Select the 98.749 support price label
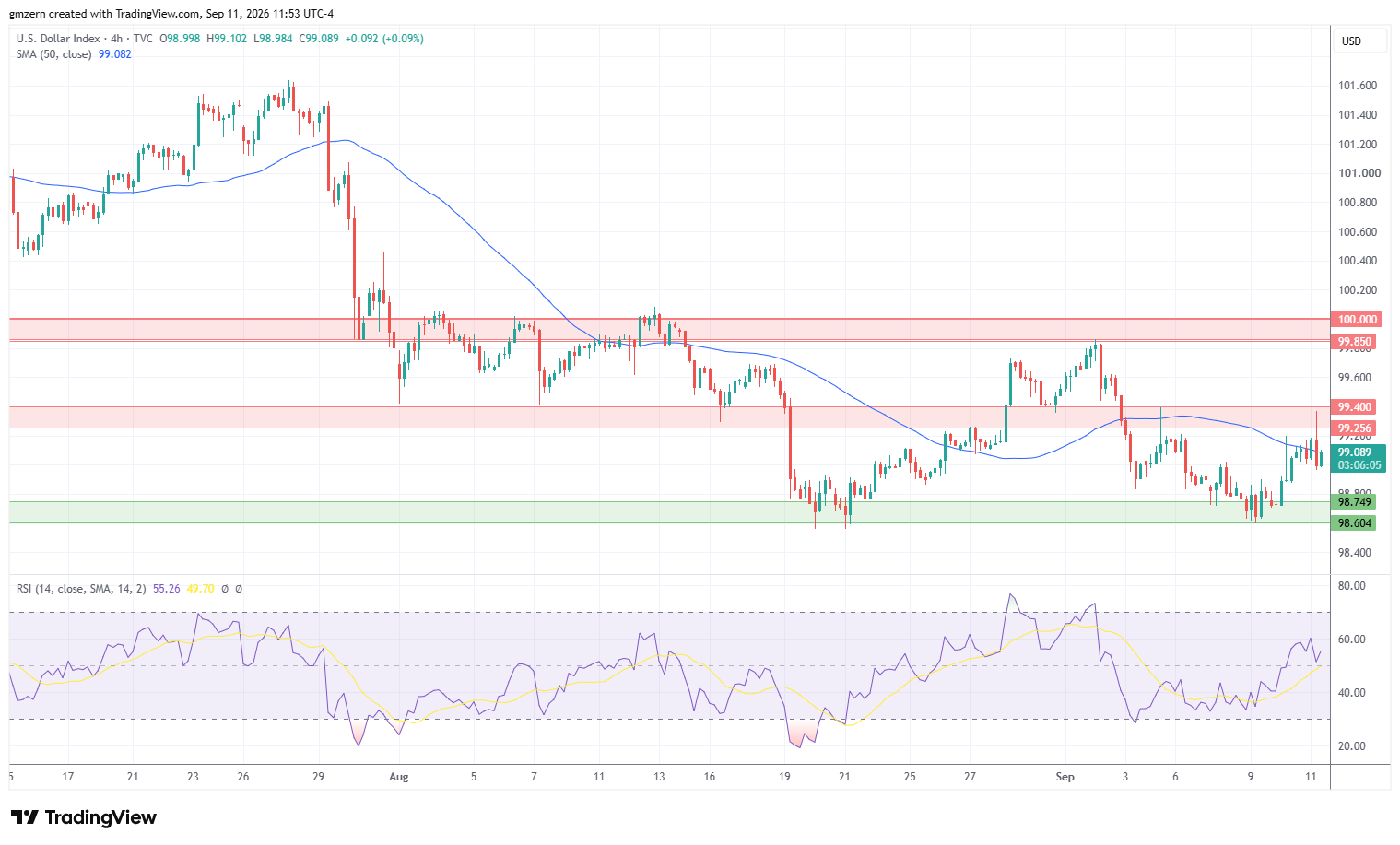This screenshot has height=845, width=1400. point(1355,502)
